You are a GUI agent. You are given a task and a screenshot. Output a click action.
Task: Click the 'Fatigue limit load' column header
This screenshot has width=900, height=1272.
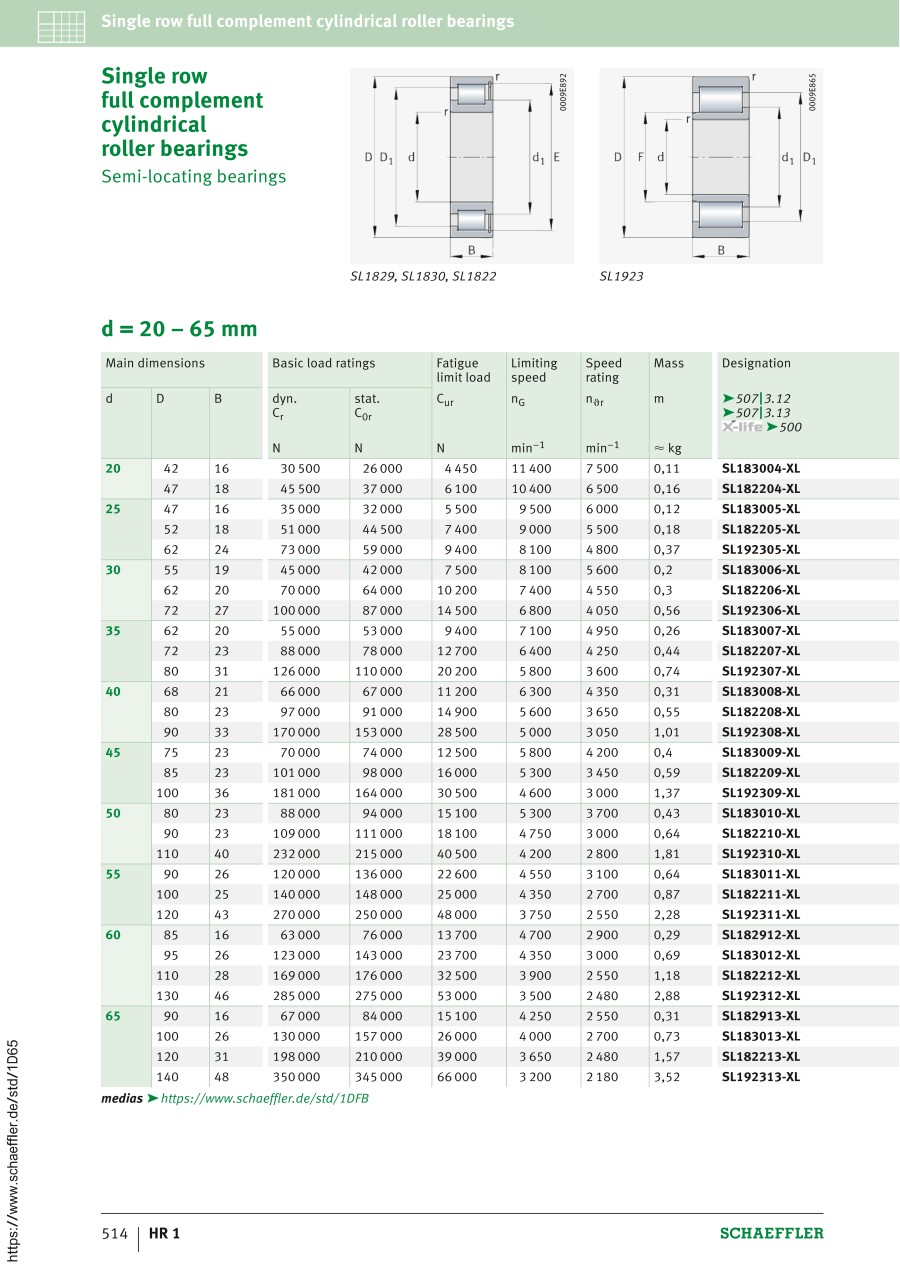pyautogui.click(x=463, y=370)
